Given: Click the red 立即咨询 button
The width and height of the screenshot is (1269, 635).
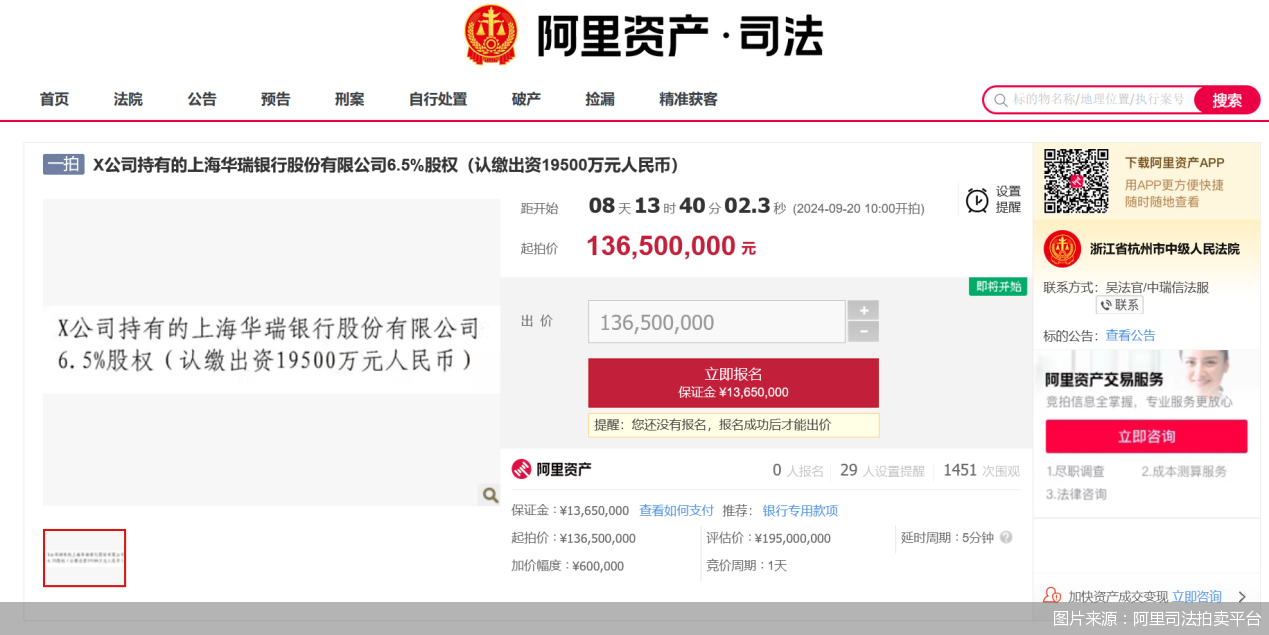Looking at the screenshot, I should (x=1146, y=437).
